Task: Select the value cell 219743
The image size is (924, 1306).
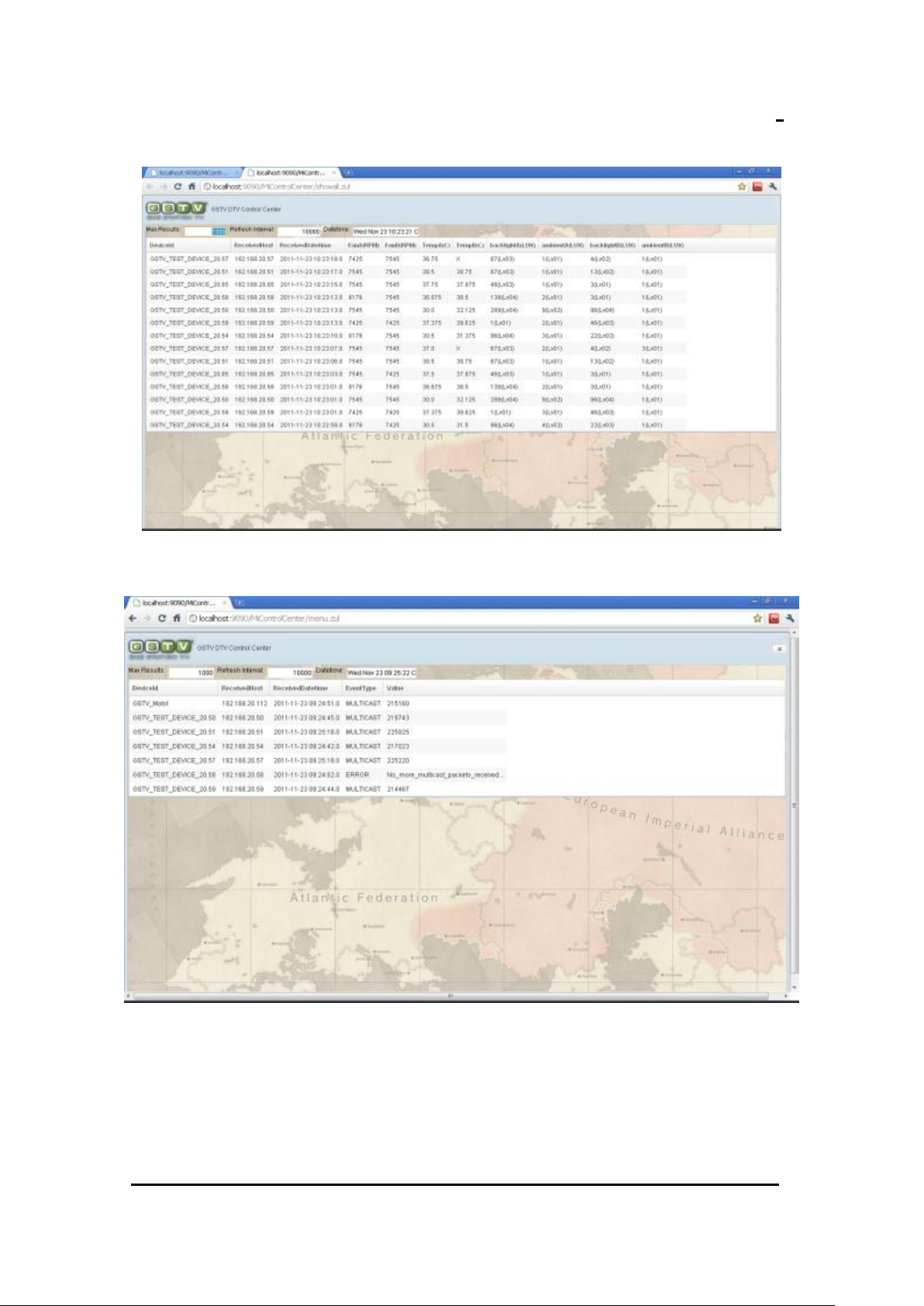Action: pos(398,718)
